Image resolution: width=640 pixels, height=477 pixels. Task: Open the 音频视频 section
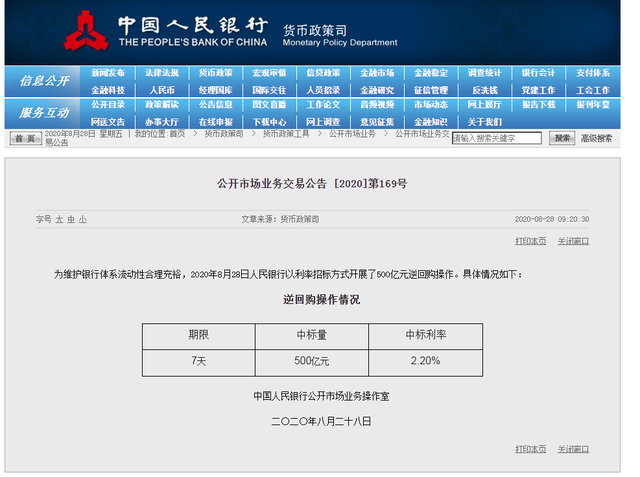pos(377,105)
